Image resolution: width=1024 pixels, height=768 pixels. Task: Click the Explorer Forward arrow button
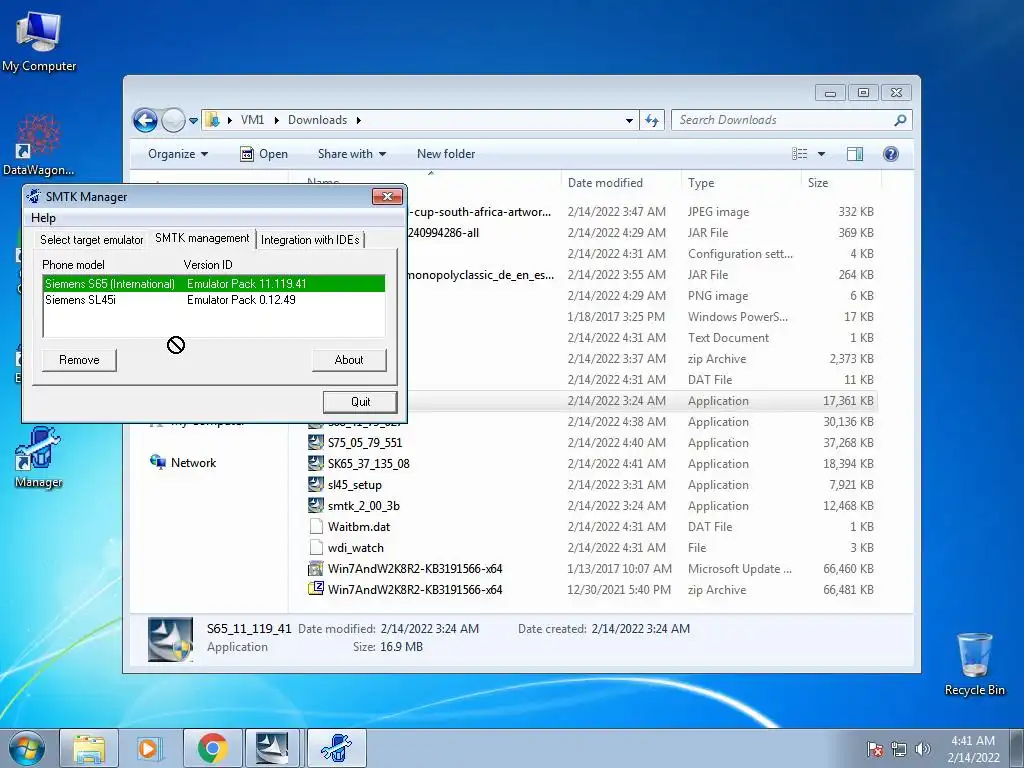tap(173, 120)
